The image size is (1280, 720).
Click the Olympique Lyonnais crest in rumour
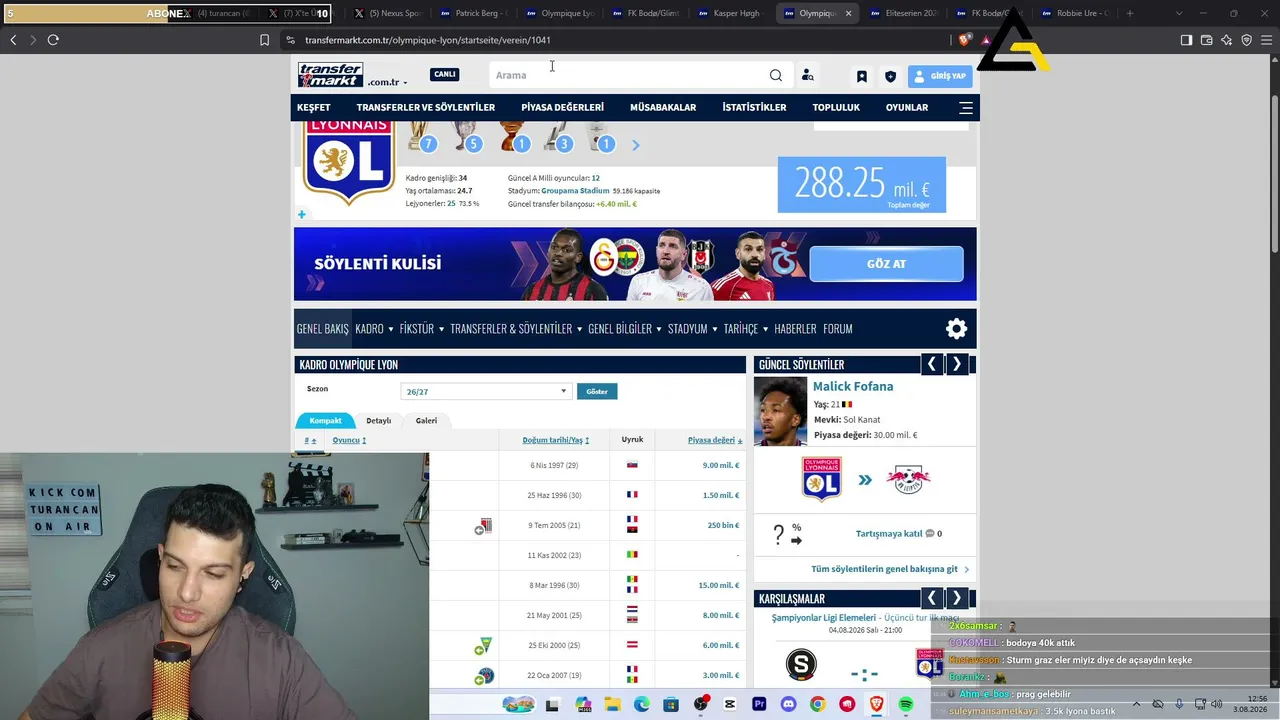point(821,479)
